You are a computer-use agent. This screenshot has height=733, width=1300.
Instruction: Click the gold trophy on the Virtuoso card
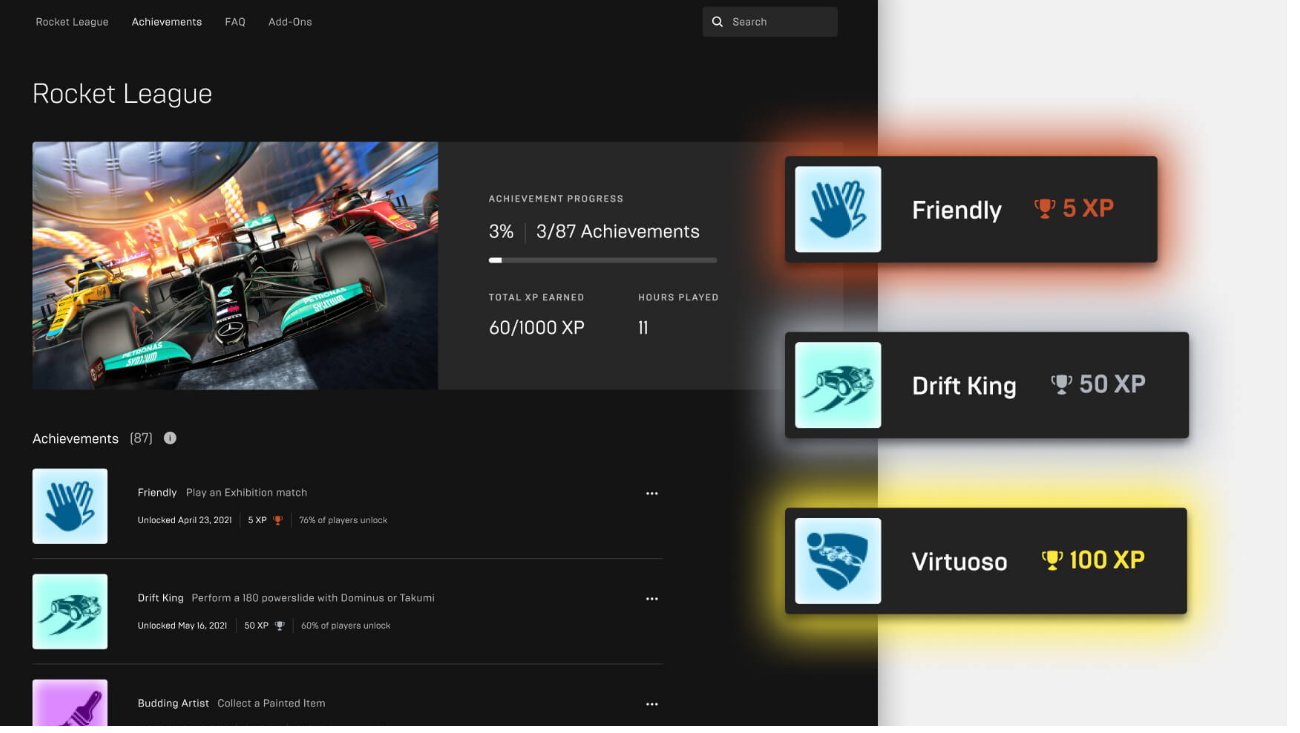[1052, 560]
